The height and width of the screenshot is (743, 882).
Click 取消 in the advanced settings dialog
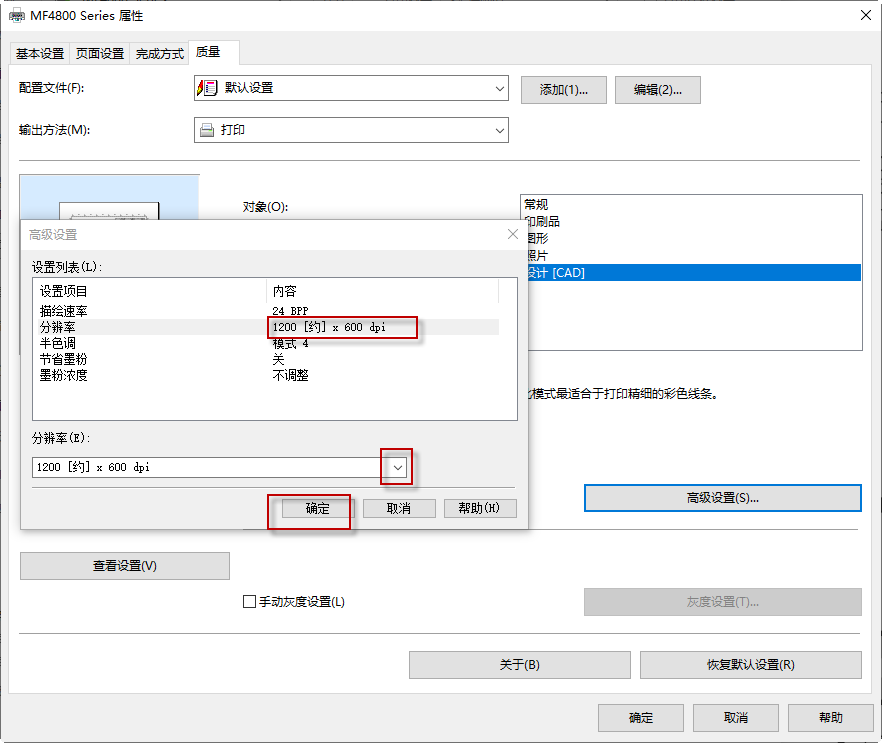tap(399, 508)
